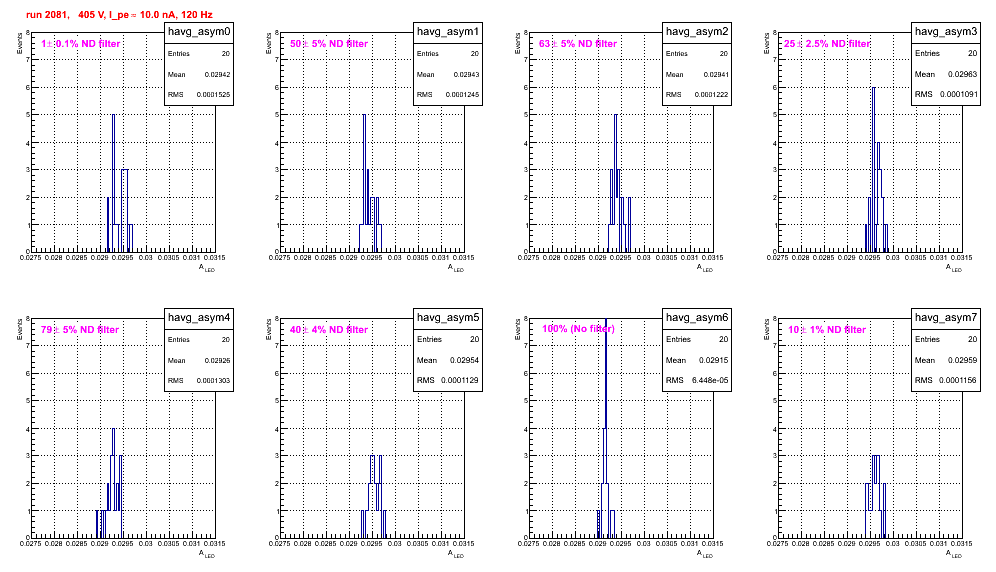Select the '1± 0.1% ND filter' label
Viewport: 996px width, 572px height.
(x=81, y=44)
